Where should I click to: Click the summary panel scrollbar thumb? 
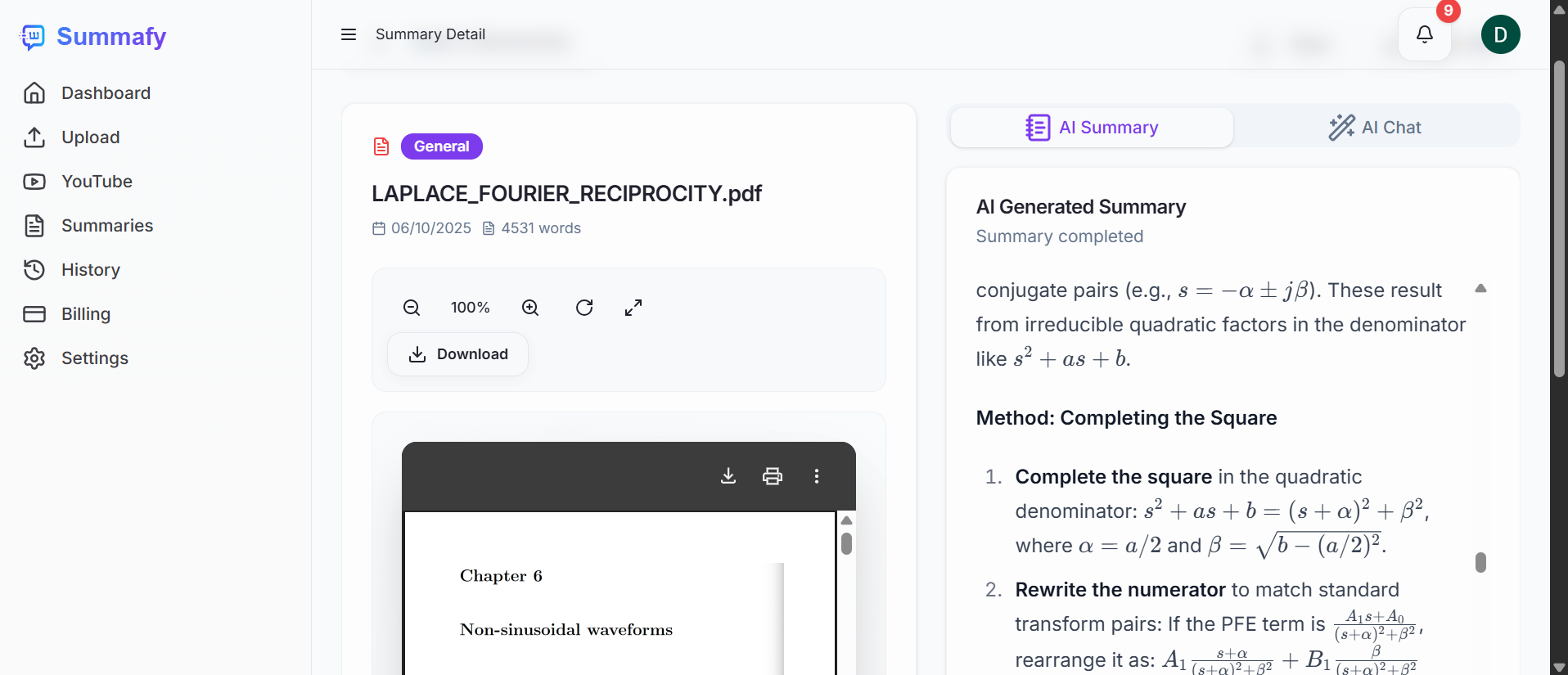(1480, 562)
